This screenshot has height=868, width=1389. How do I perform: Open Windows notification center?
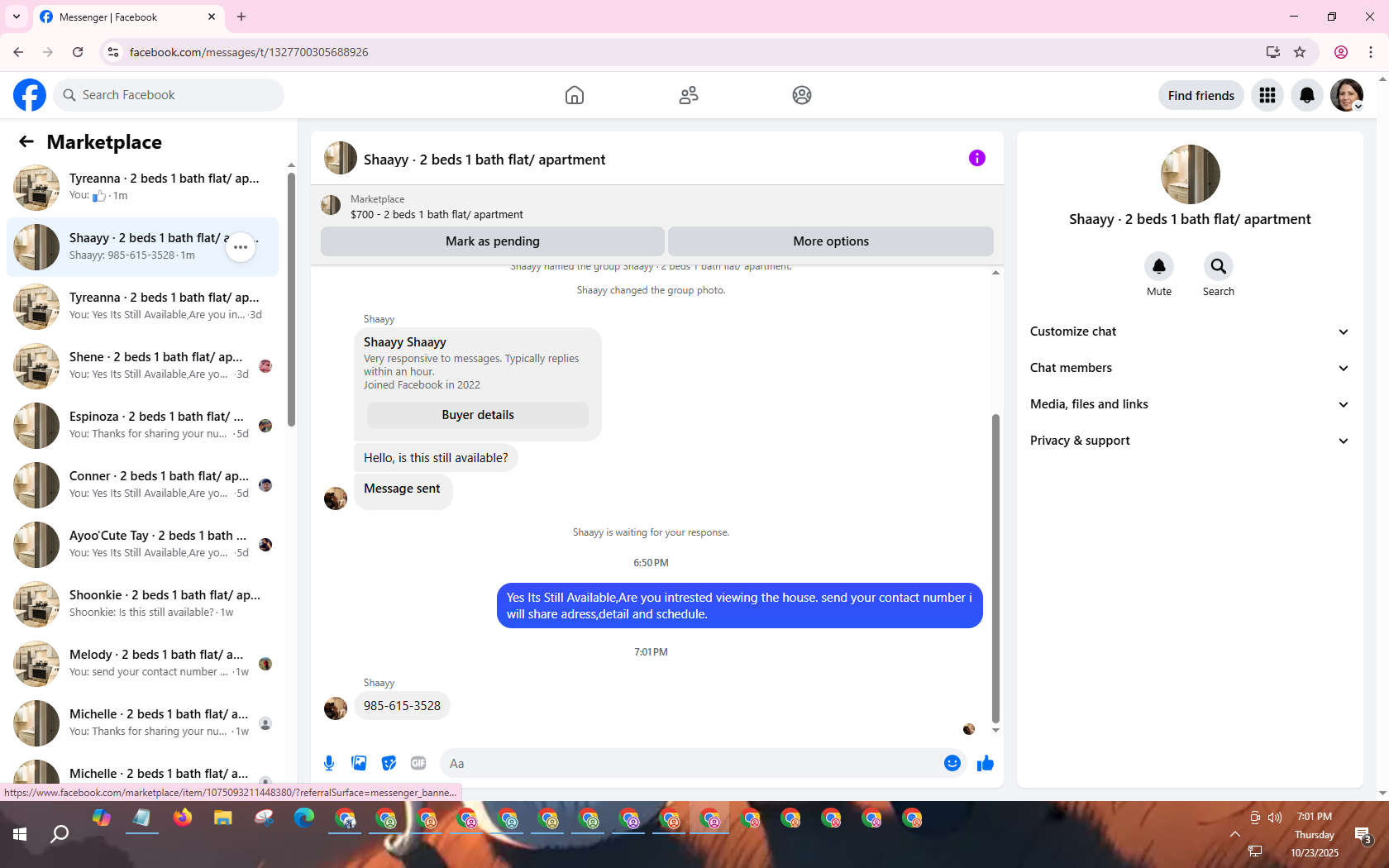[x=1363, y=835]
